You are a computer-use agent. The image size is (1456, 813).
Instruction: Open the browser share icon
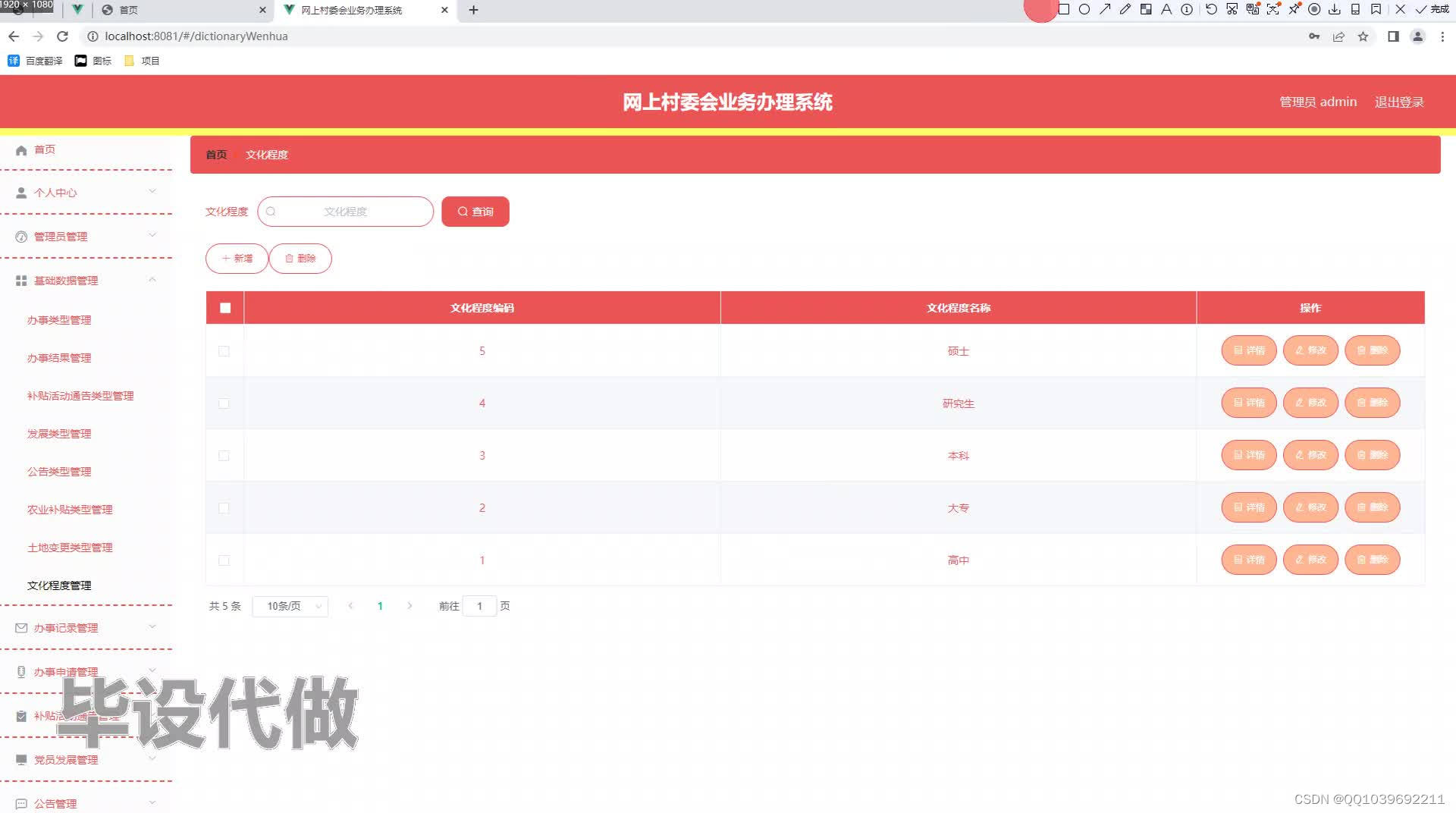point(1338,36)
